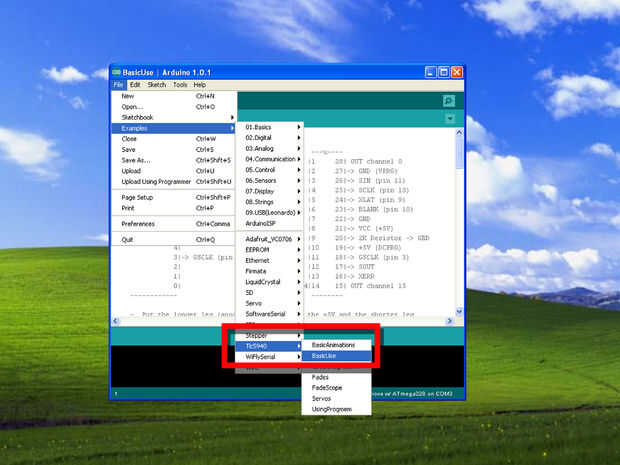This screenshot has width=620, height=465.
Task: Expand the 09.USB(Leonardo) examples submenu
Action: click(x=270, y=212)
